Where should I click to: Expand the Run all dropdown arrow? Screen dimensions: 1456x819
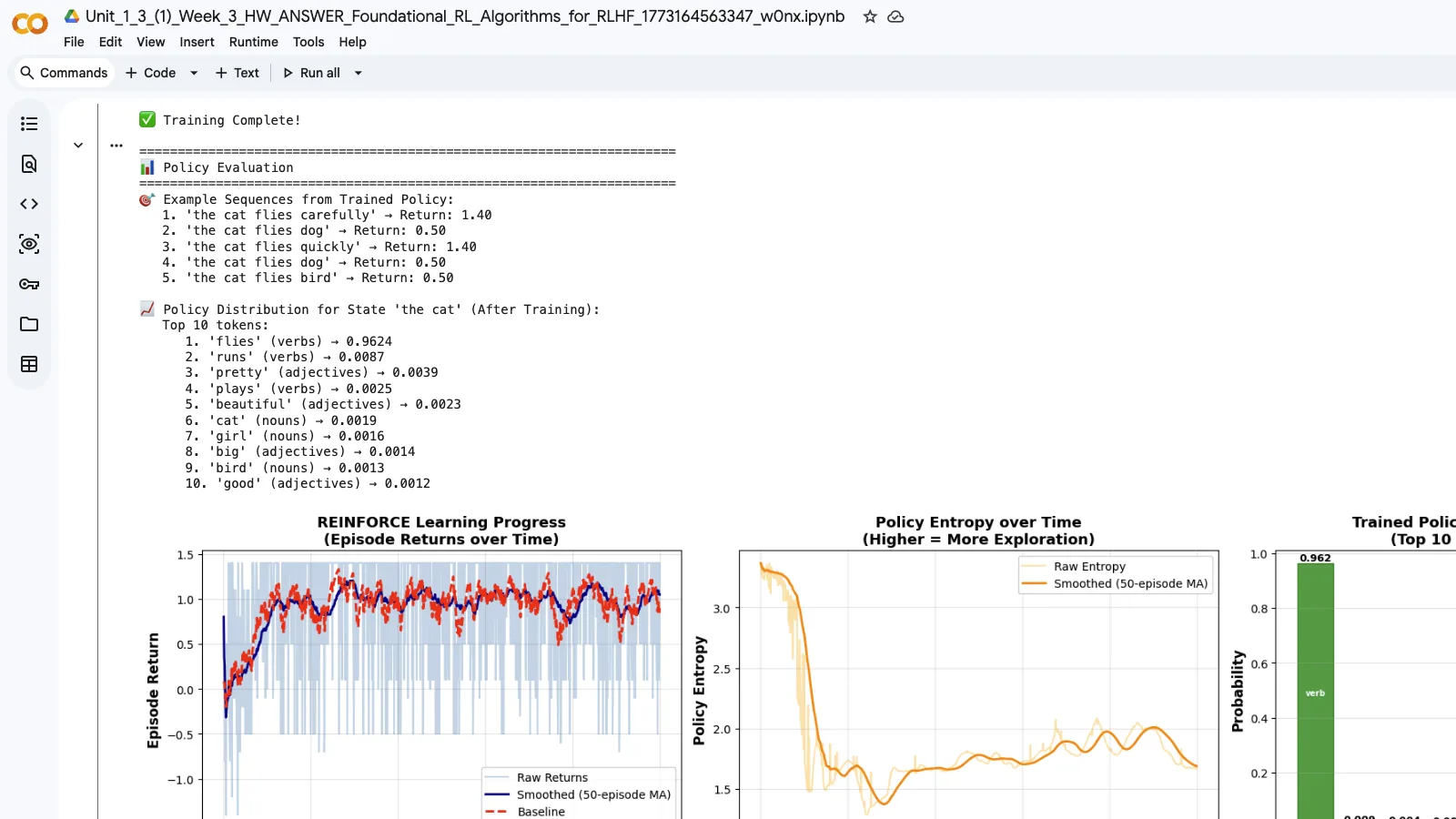tap(359, 73)
